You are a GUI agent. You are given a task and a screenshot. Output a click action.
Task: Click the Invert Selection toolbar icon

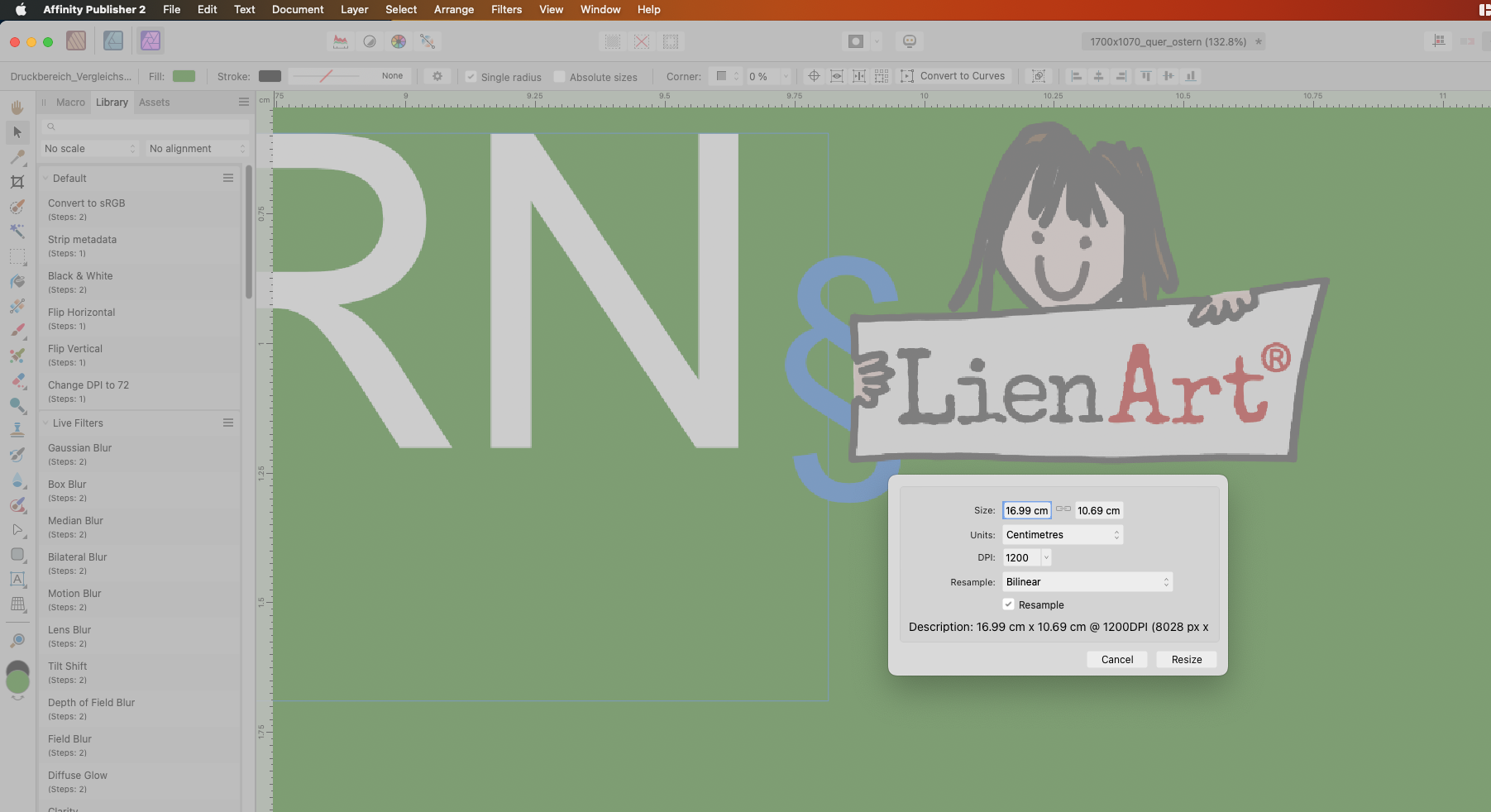671,41
